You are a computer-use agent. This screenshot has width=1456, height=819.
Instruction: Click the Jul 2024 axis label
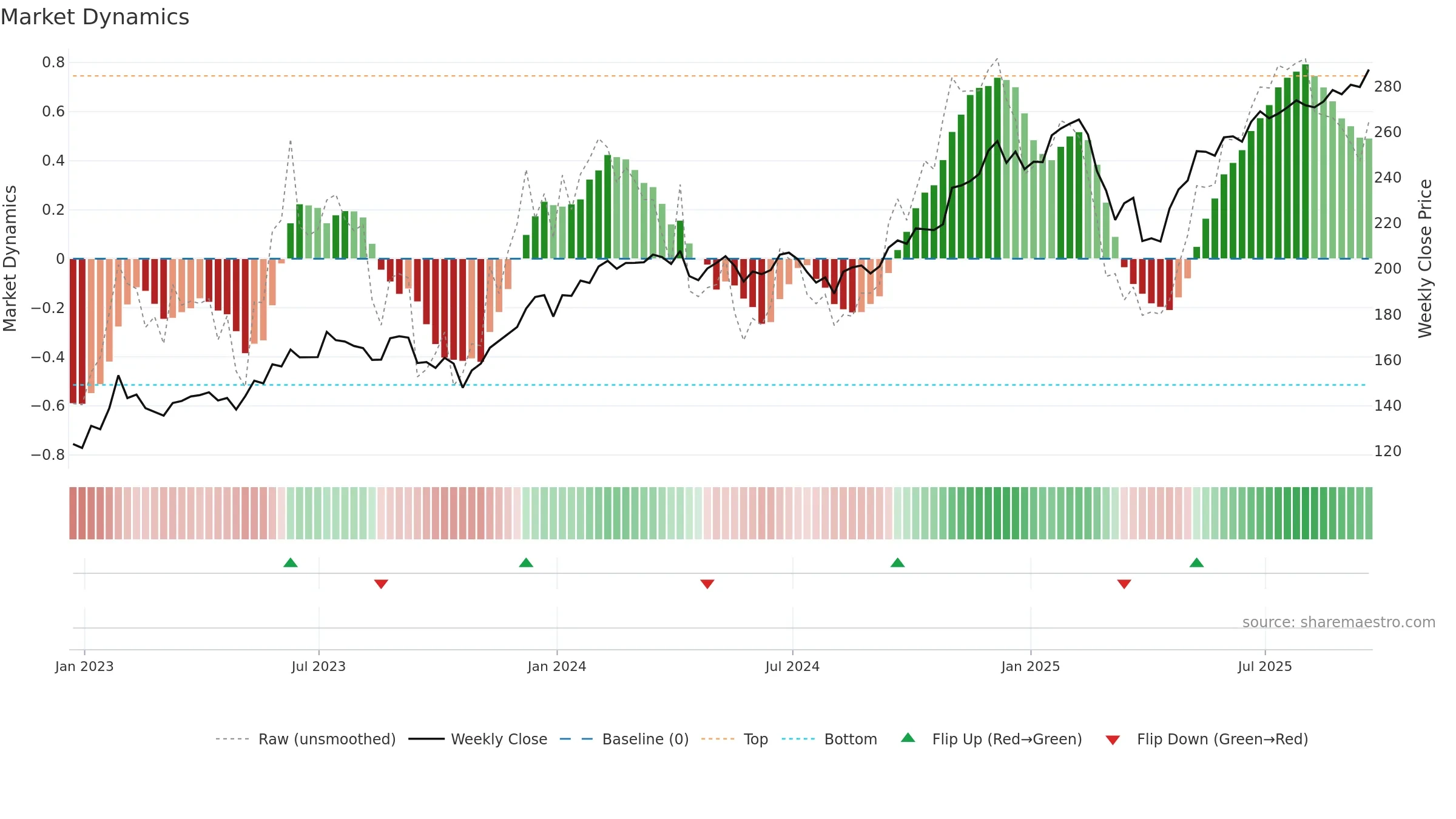coord(792,666)
